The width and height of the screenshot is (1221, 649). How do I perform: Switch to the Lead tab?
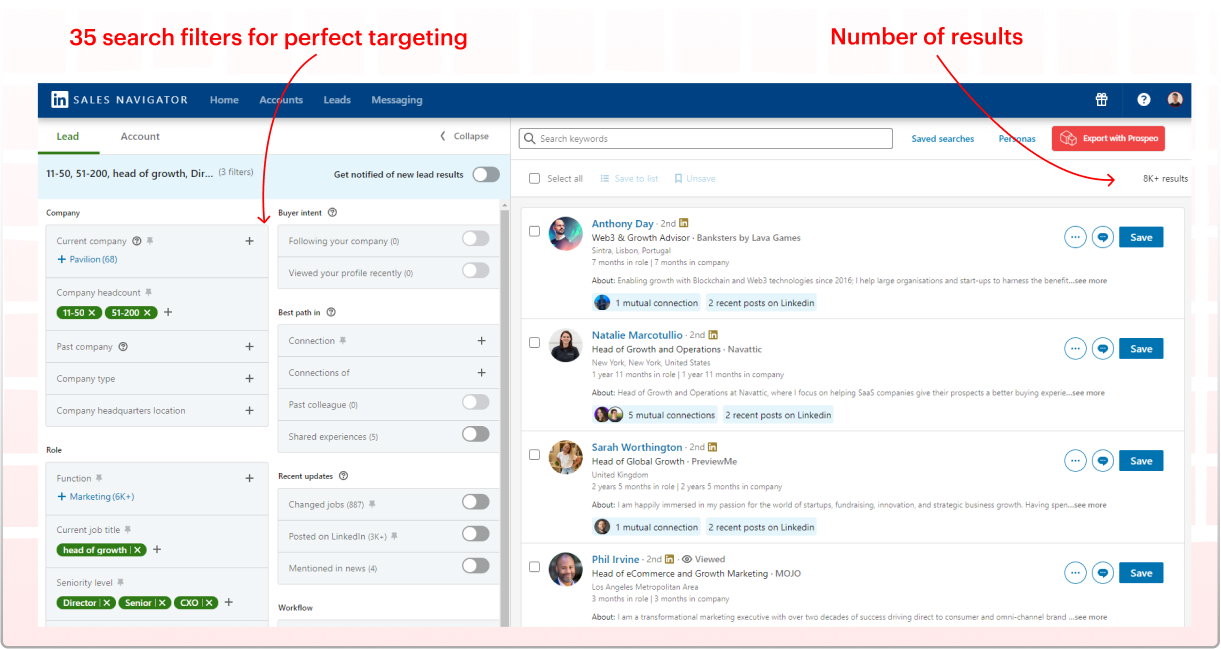point(68,137)
